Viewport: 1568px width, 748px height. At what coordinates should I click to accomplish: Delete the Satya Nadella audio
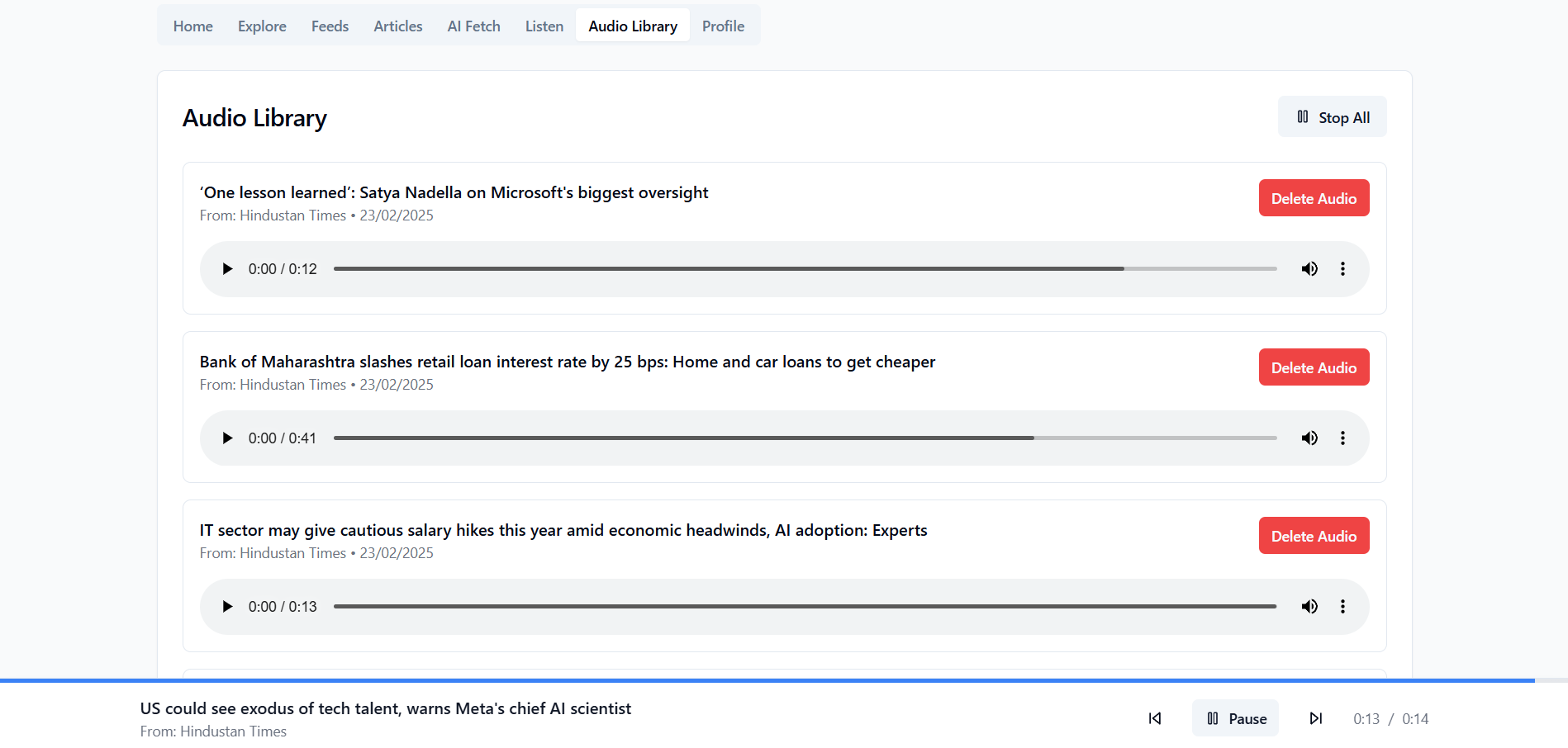coord(1314,198)
